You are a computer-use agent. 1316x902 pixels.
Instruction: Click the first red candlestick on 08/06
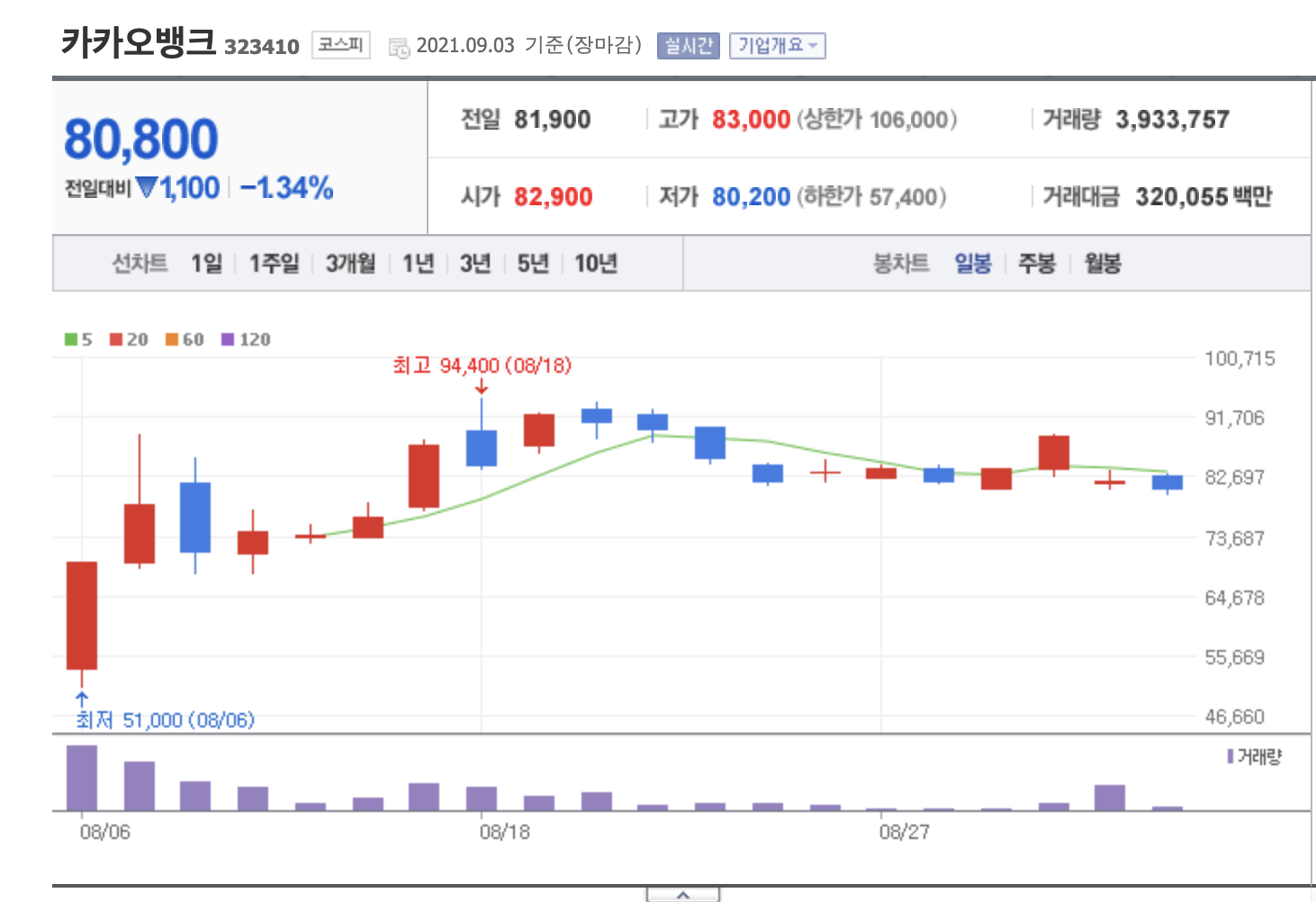click(82, 616)
